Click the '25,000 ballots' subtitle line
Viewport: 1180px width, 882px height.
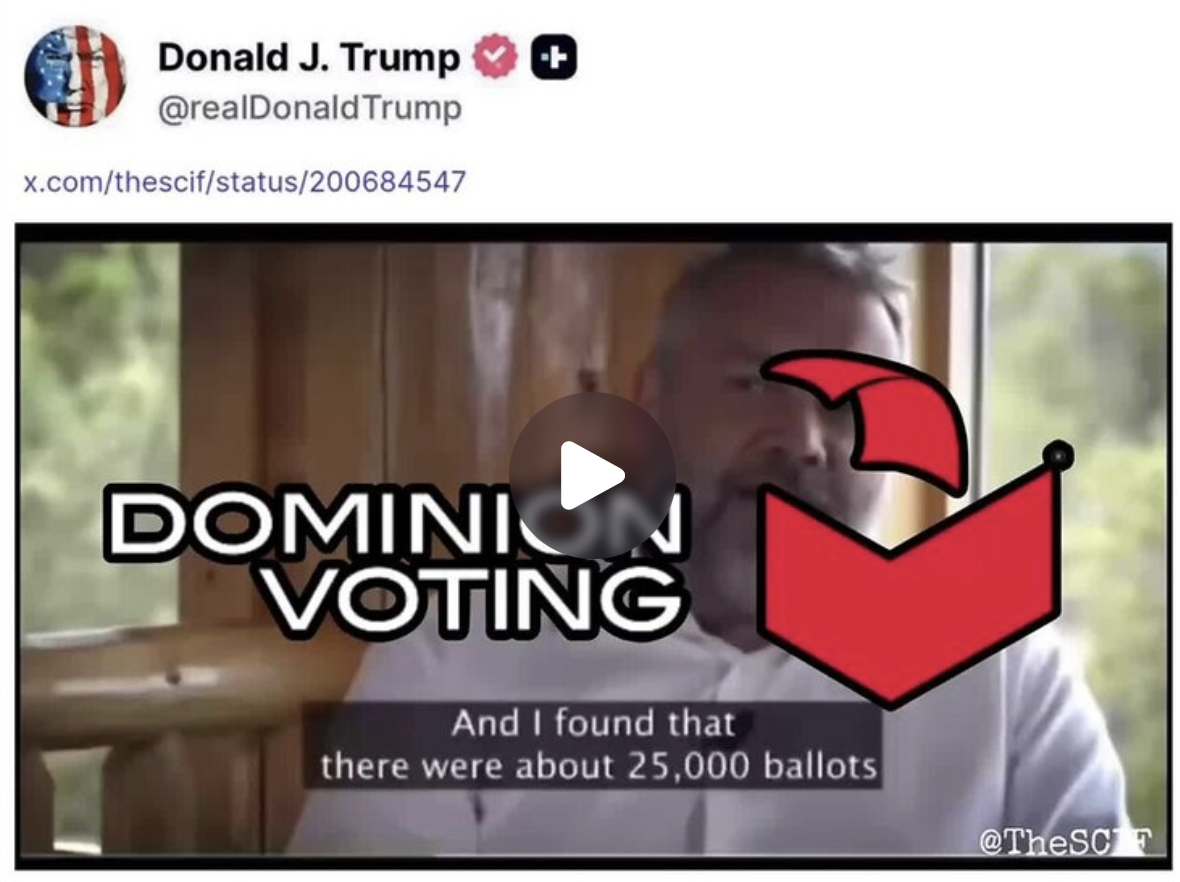click(x=599, y=766)
